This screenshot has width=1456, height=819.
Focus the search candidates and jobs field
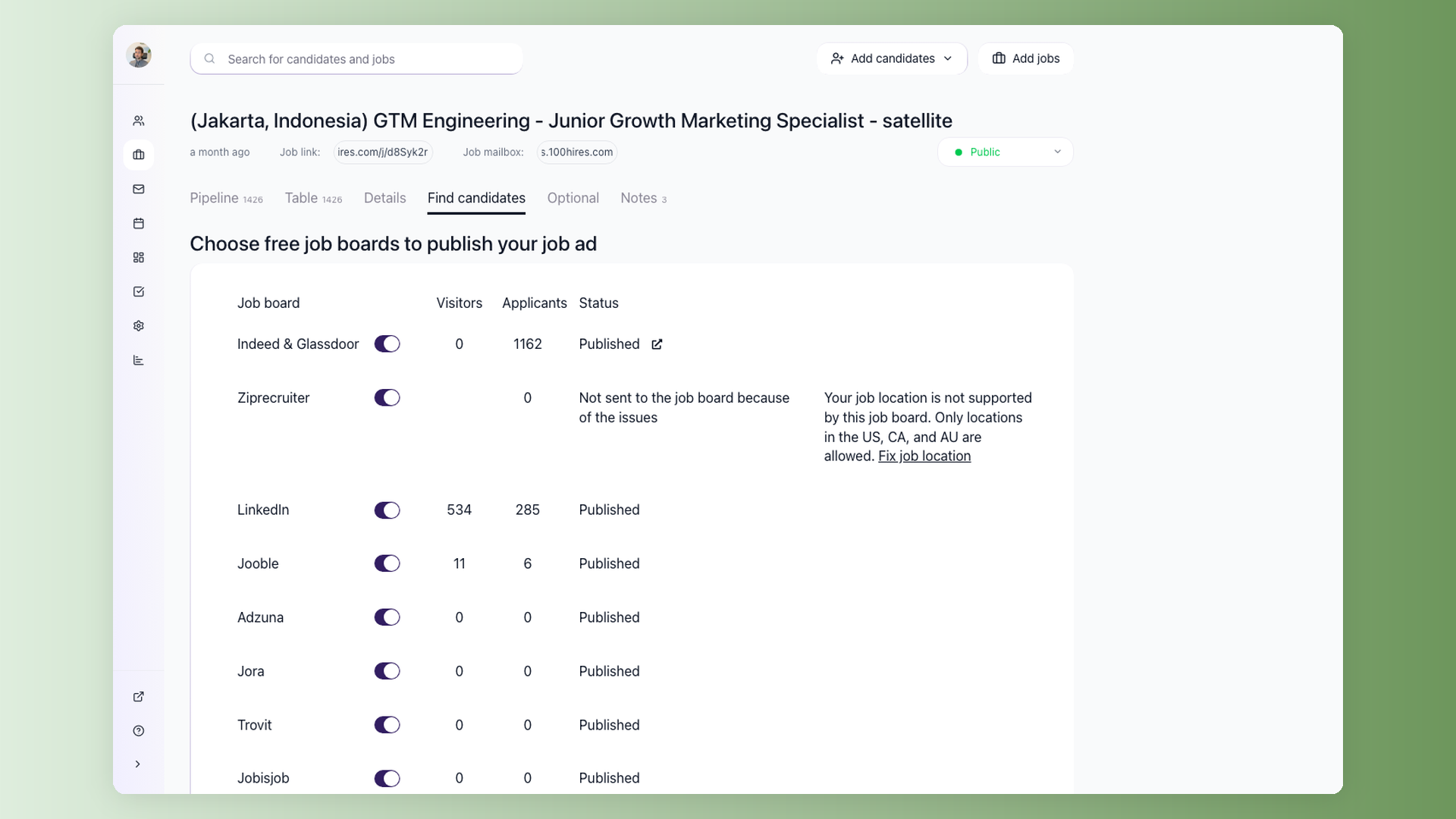click(356, 59)
